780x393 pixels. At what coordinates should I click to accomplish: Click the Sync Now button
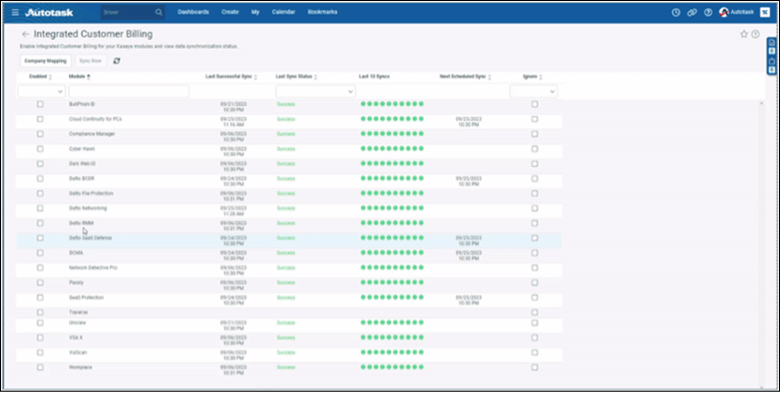pyautogui.click(x=90, y=61)
